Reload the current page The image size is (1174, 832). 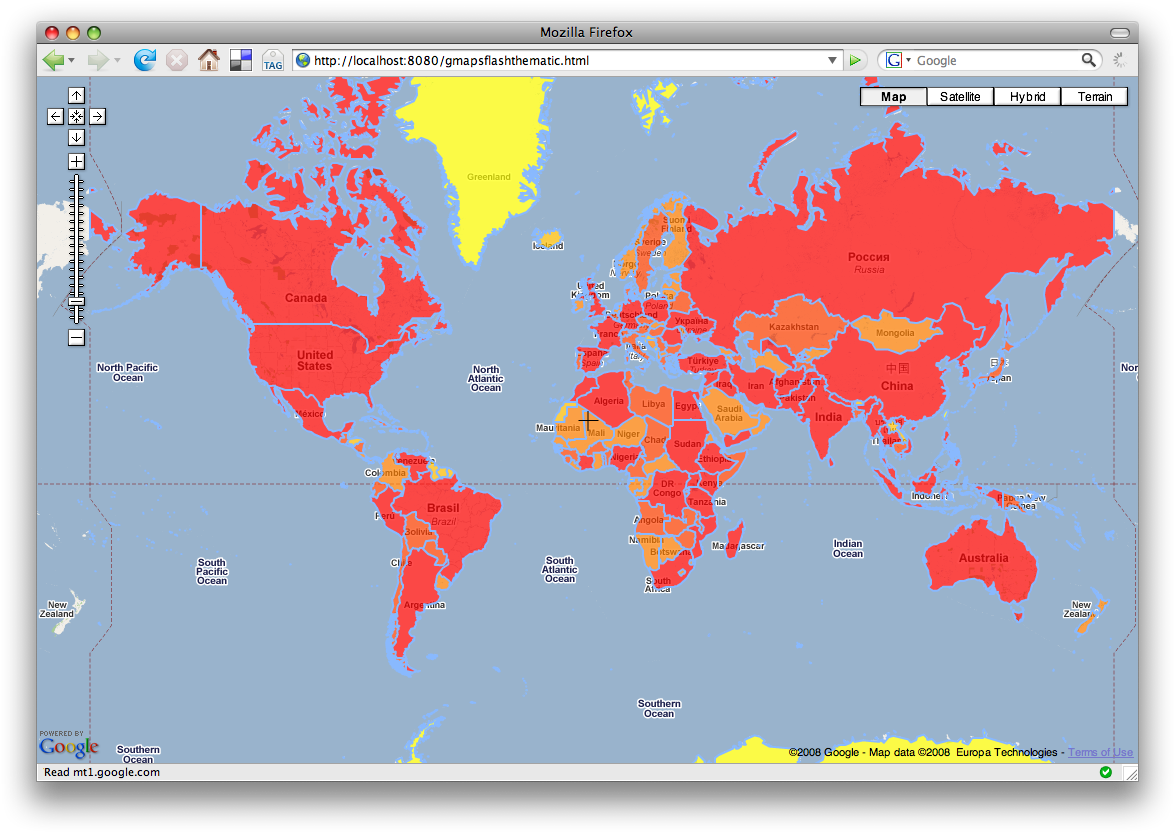tap(144, 60)
